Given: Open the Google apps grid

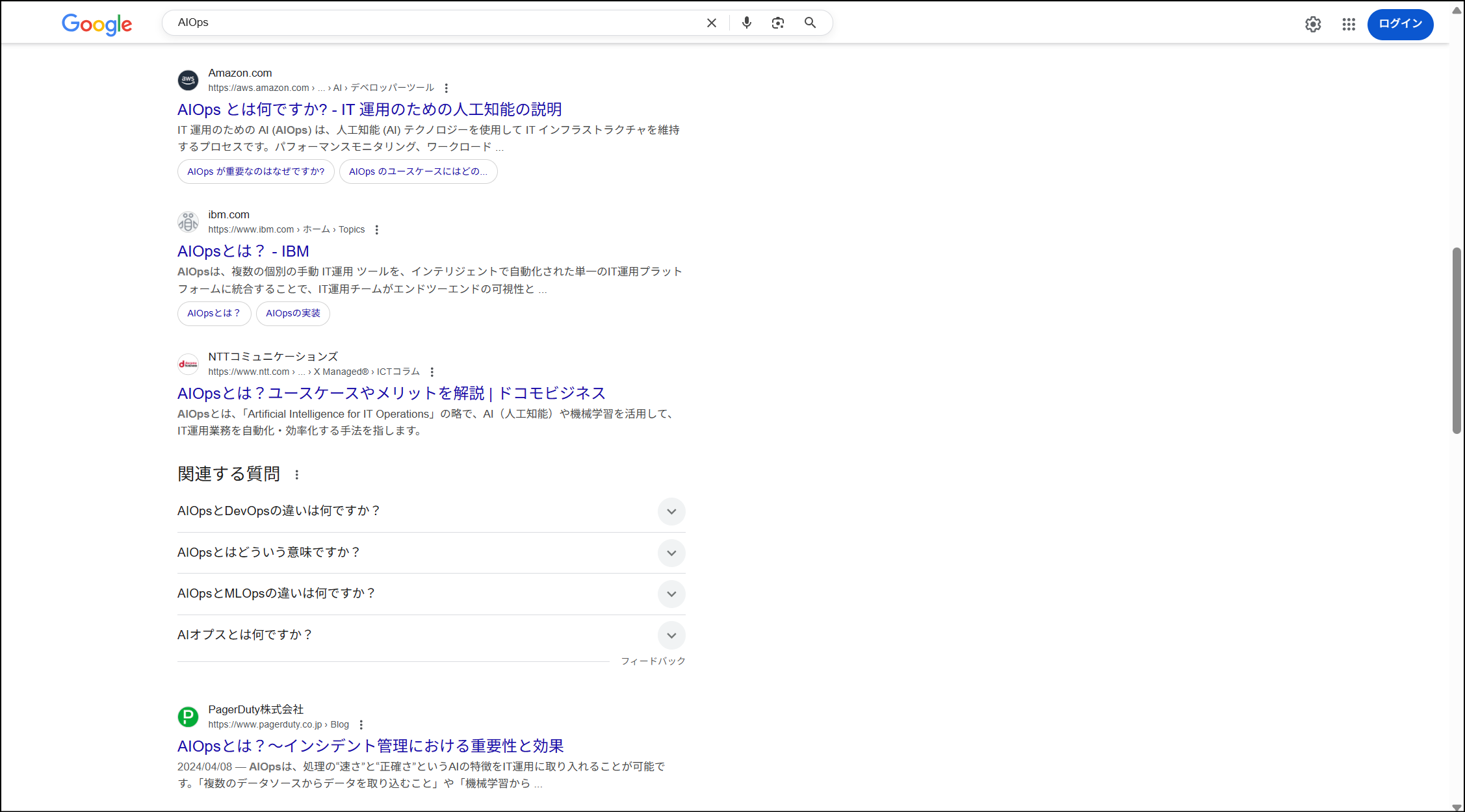Looking at the screenshot, I should [1349, 24].
